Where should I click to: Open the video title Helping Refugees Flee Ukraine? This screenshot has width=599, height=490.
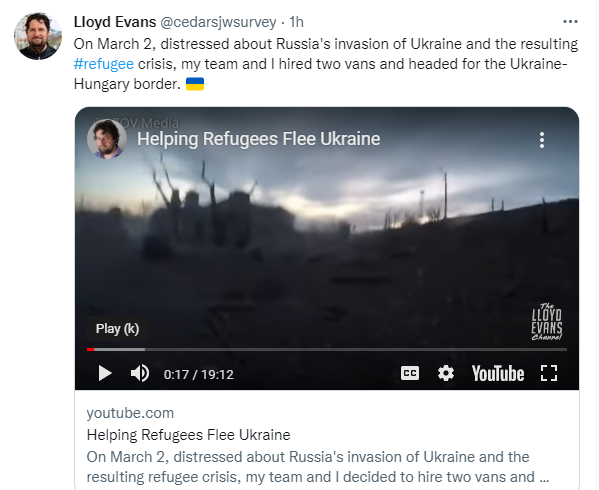point(259,139)
